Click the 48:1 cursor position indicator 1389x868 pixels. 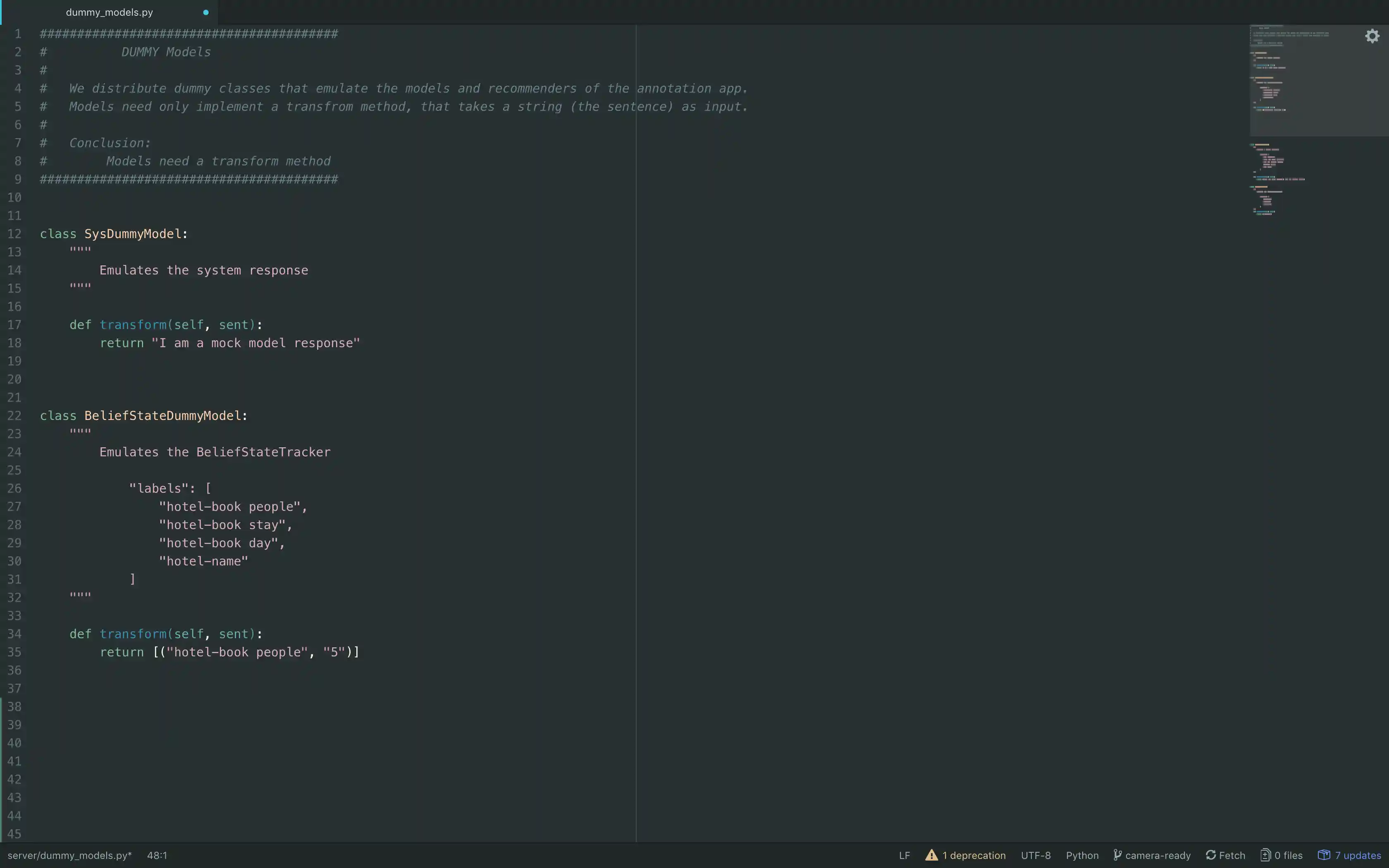pos(157,855)
